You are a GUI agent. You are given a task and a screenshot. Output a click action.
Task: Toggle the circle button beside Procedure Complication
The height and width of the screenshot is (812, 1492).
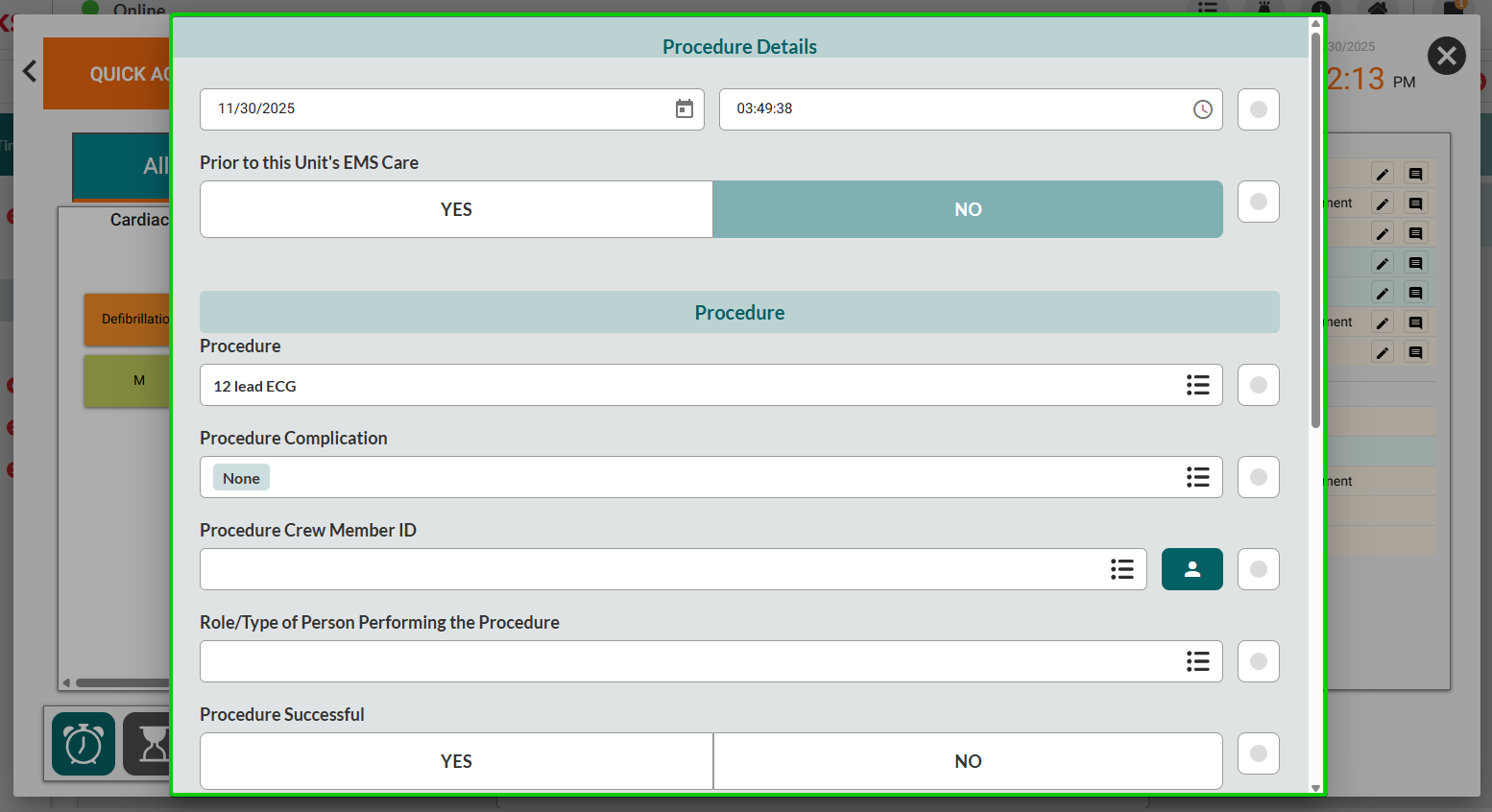(x=1258, y=477)
